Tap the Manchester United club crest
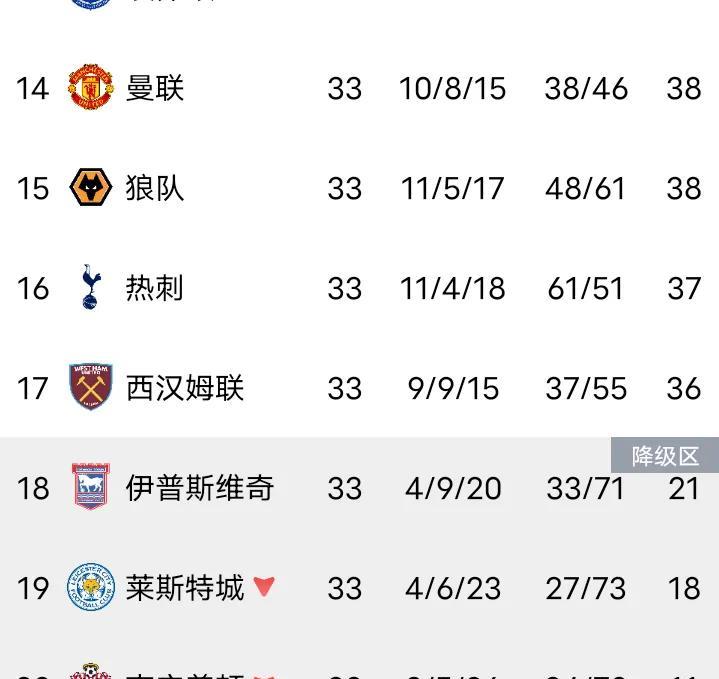 [x=90, y=87]
